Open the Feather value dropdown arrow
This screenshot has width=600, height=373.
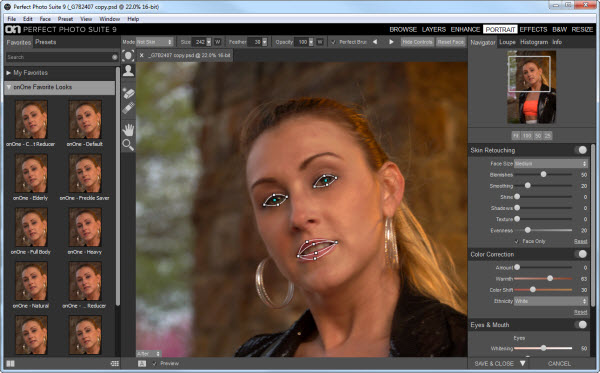tap(264, 42)
